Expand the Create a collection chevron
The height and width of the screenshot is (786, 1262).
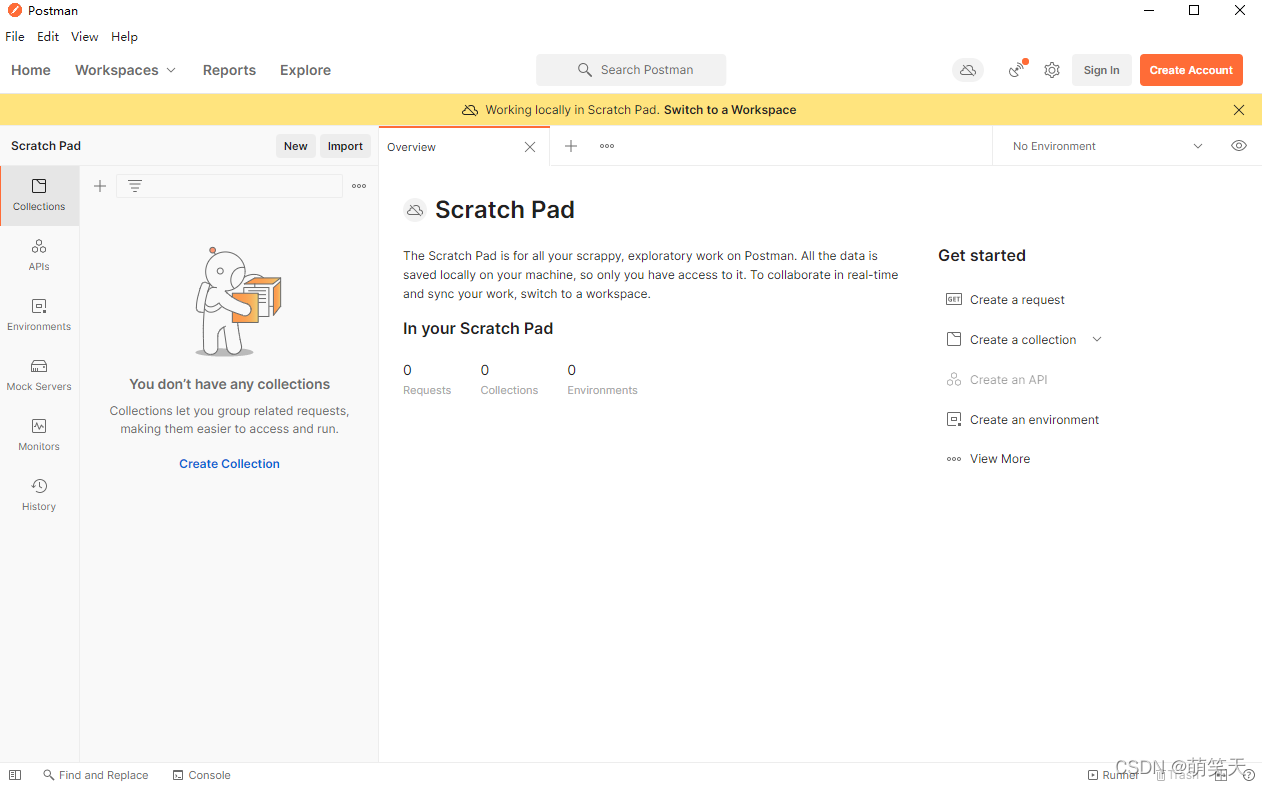[1097, 339]
